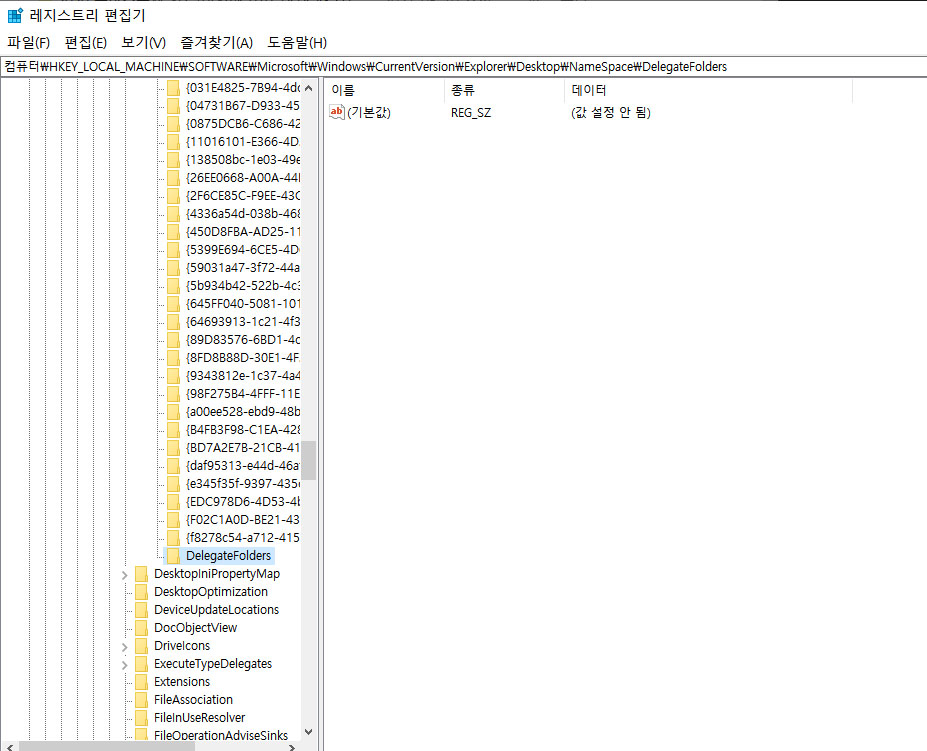Select the FileOperationAdviseSinks key
Viewport: 927px width, 751px height.
(221, 735)
